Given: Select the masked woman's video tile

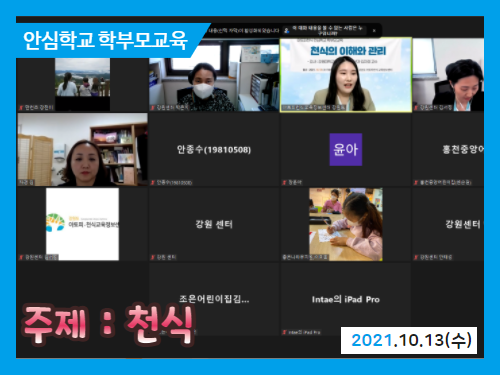Looking at the screenshot, I should click(x=214, y=75).
